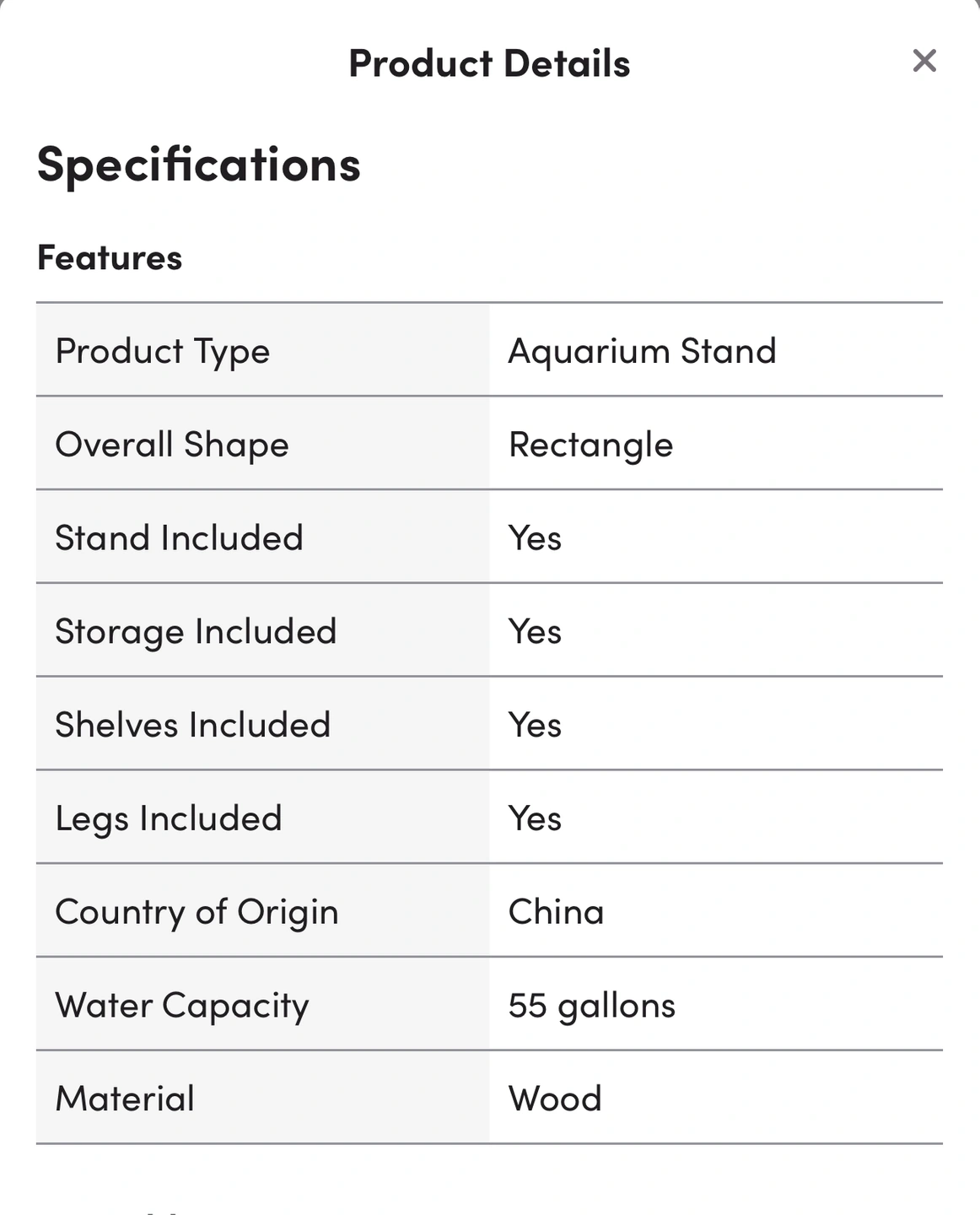
Task: Select the Rectangle value
Action: coord(590,445)
